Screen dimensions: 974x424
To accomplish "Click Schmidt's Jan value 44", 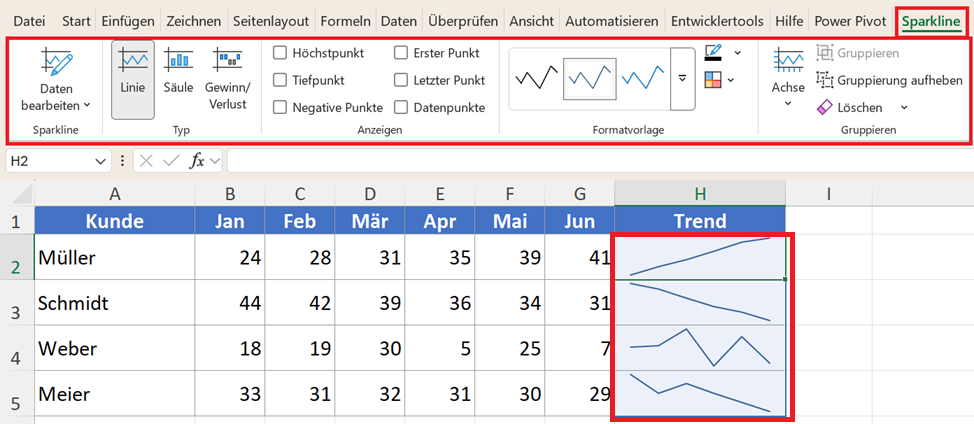I will coord(230,303).
